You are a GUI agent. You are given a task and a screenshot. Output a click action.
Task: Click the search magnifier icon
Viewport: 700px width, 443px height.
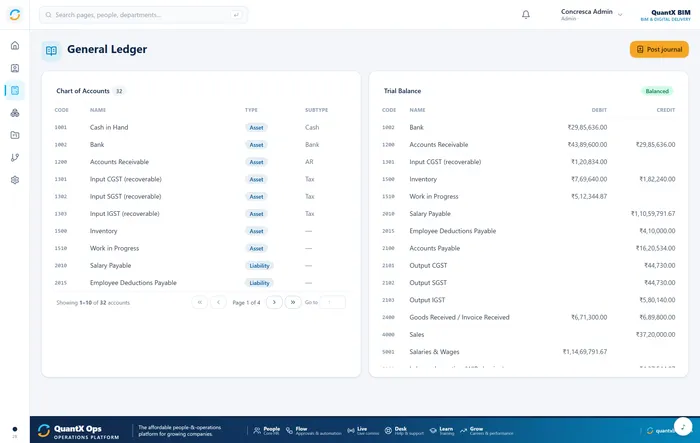tap(49, 15)
